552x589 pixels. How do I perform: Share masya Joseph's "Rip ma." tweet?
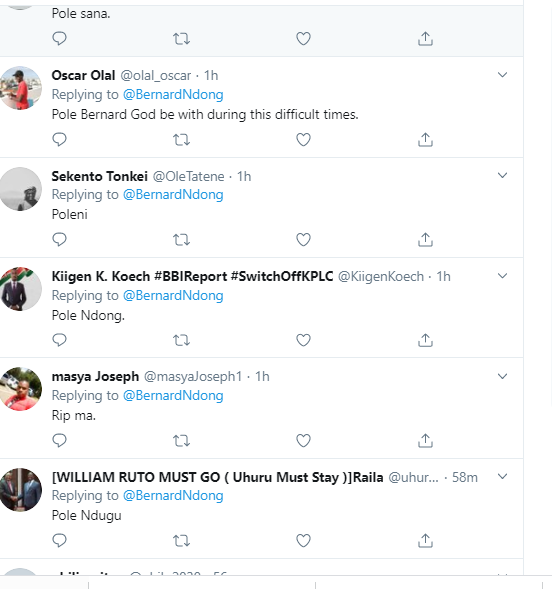(x=425, y=440)
